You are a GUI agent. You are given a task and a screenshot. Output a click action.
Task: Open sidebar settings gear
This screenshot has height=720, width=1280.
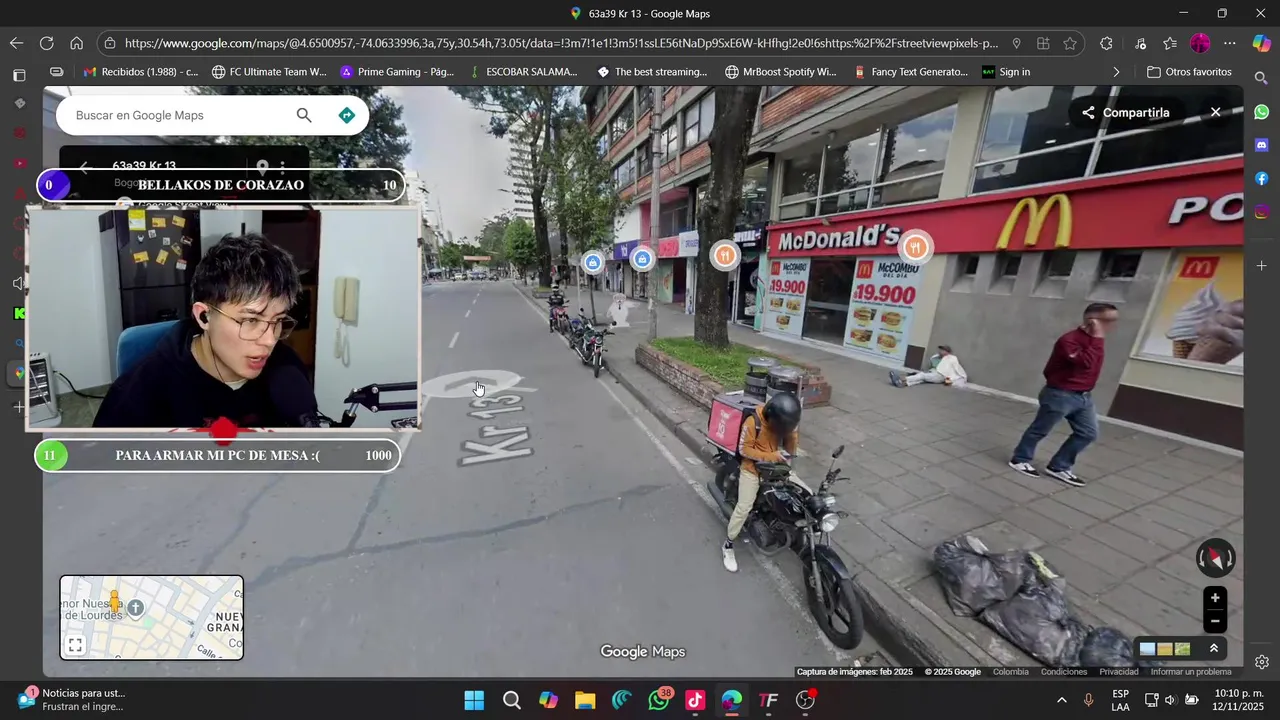pos(1261,662)
